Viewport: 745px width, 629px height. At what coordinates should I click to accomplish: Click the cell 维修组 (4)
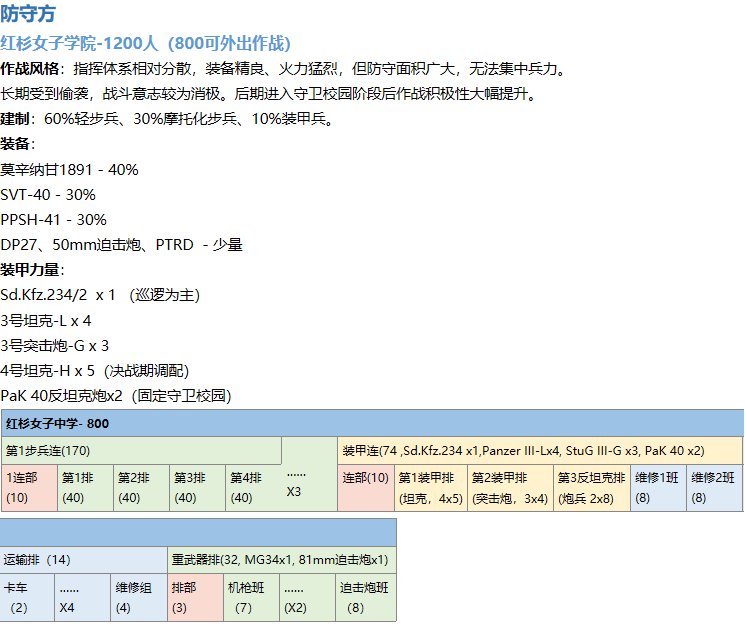[139, 598]
